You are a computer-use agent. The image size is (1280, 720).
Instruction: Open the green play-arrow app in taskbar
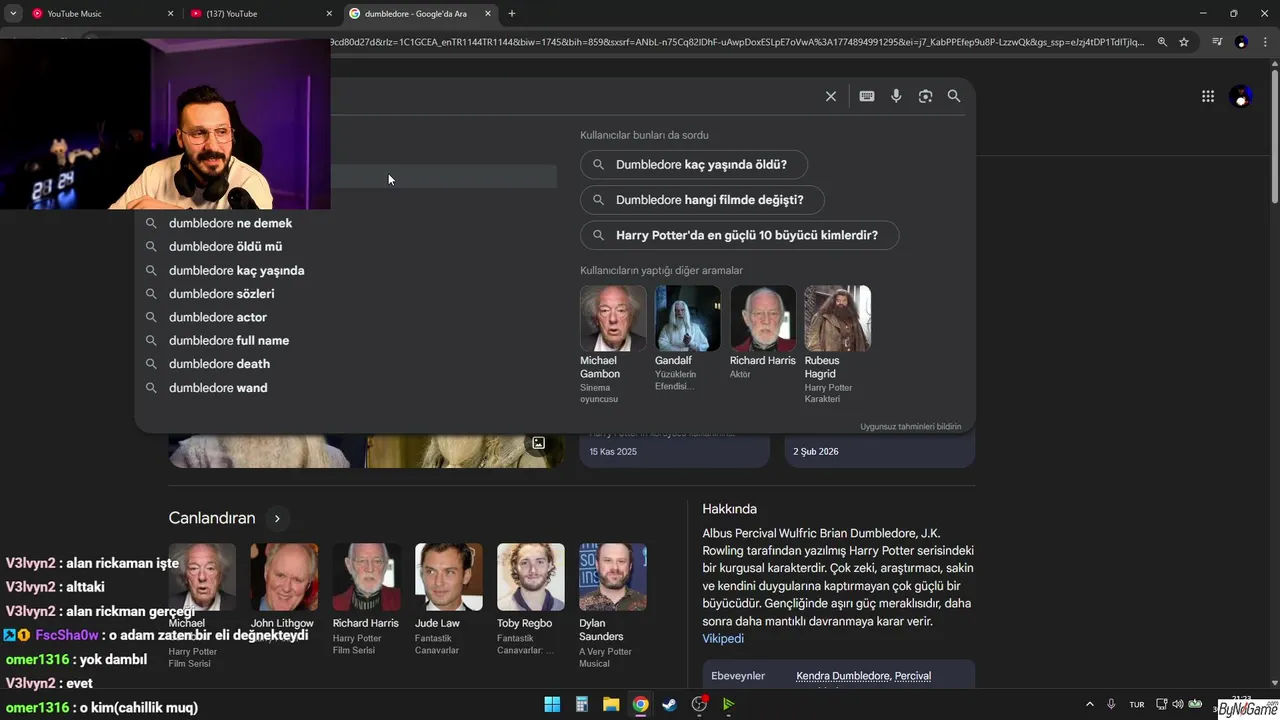coord(728,704)
